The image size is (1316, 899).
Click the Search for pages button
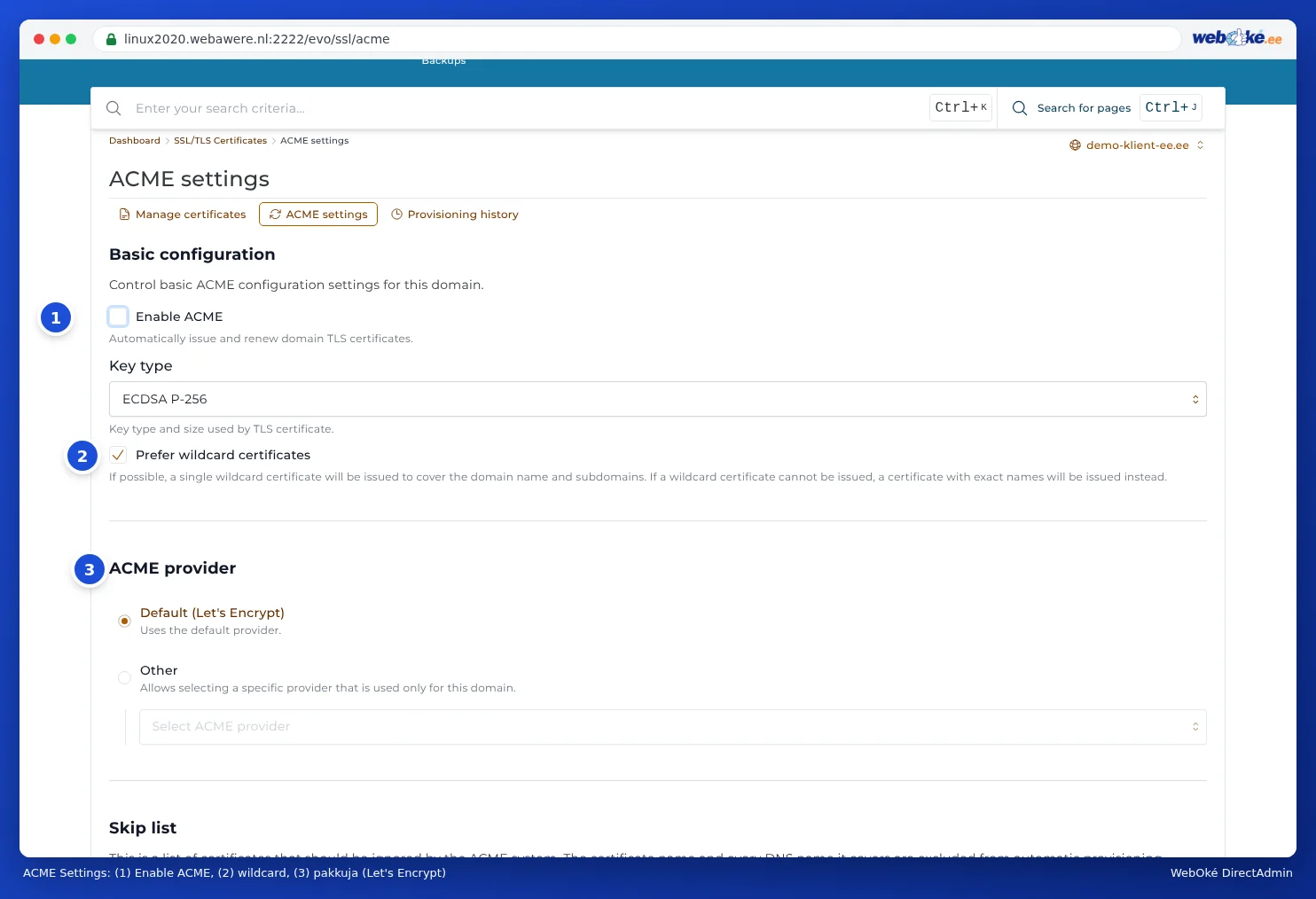[x=1106, y=108]
